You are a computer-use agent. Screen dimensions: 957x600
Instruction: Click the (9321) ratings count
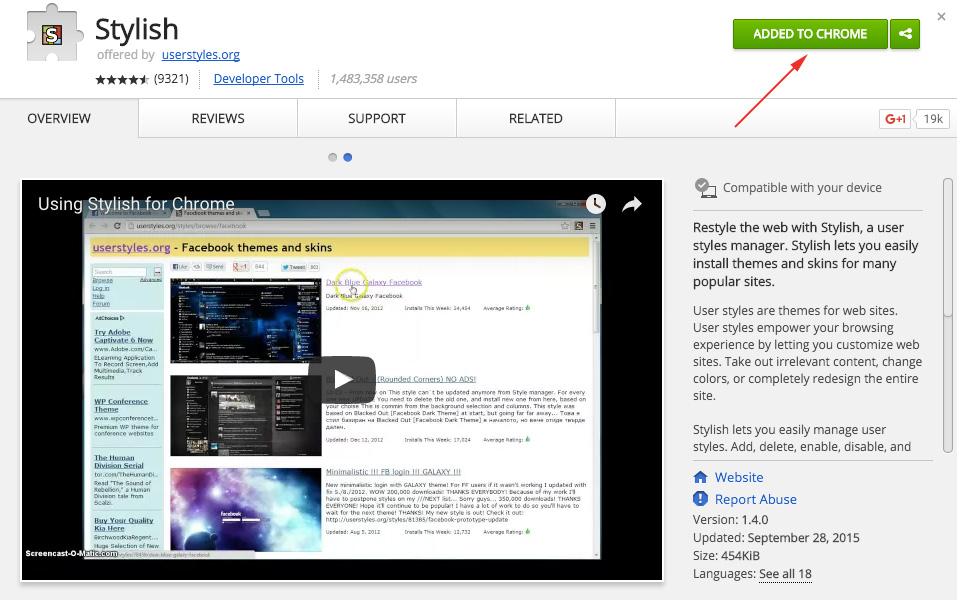(171, 79)
